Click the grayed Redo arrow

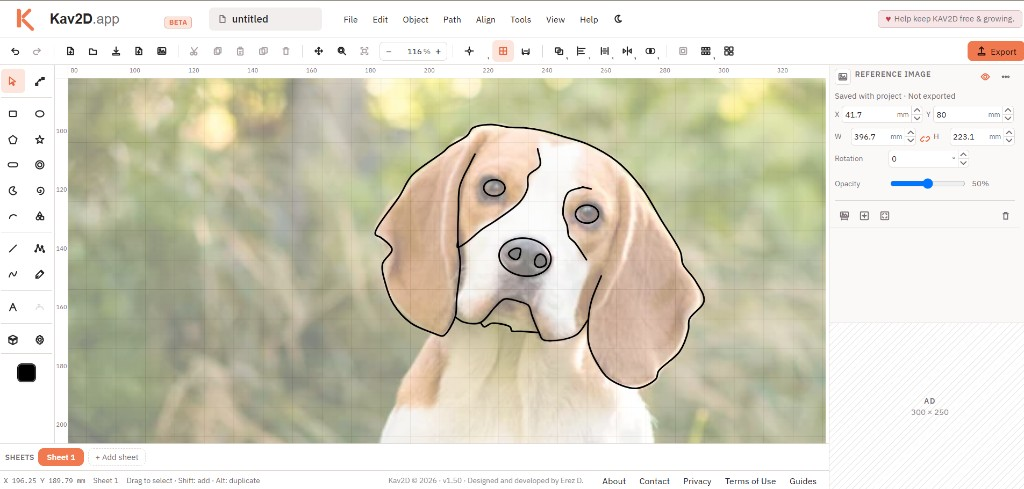[37, 51]
